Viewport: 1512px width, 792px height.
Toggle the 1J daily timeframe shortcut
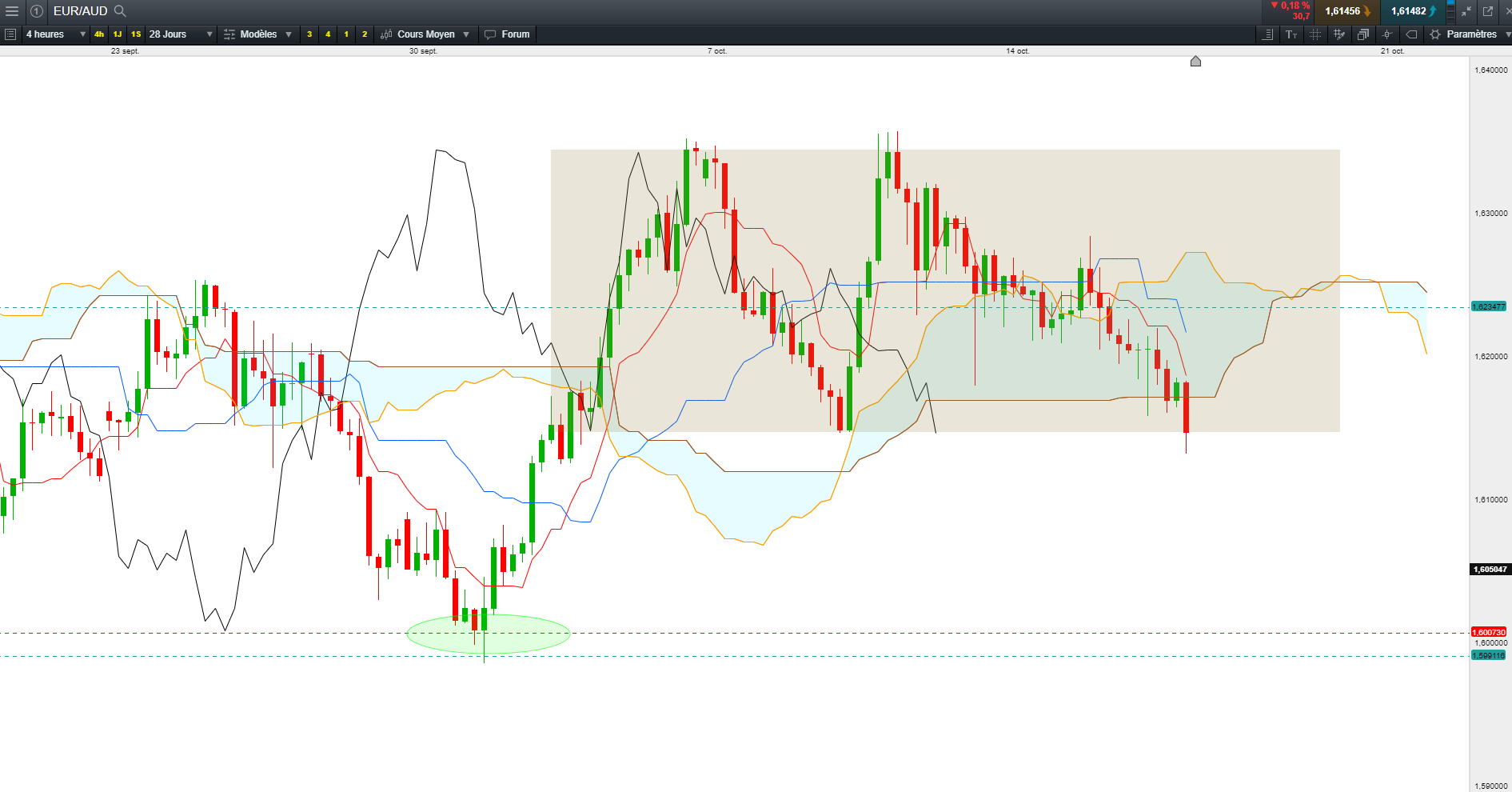pyautogui.click(x=118, y=34)
